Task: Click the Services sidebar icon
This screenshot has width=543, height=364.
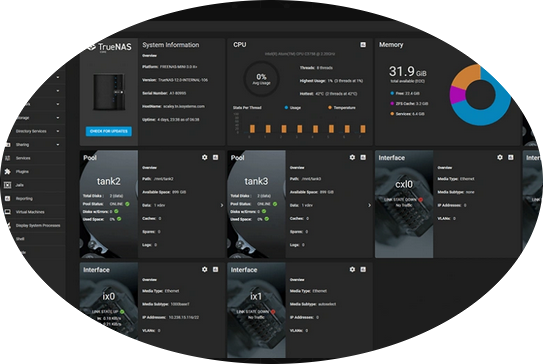Action: (x=8, y=158)
